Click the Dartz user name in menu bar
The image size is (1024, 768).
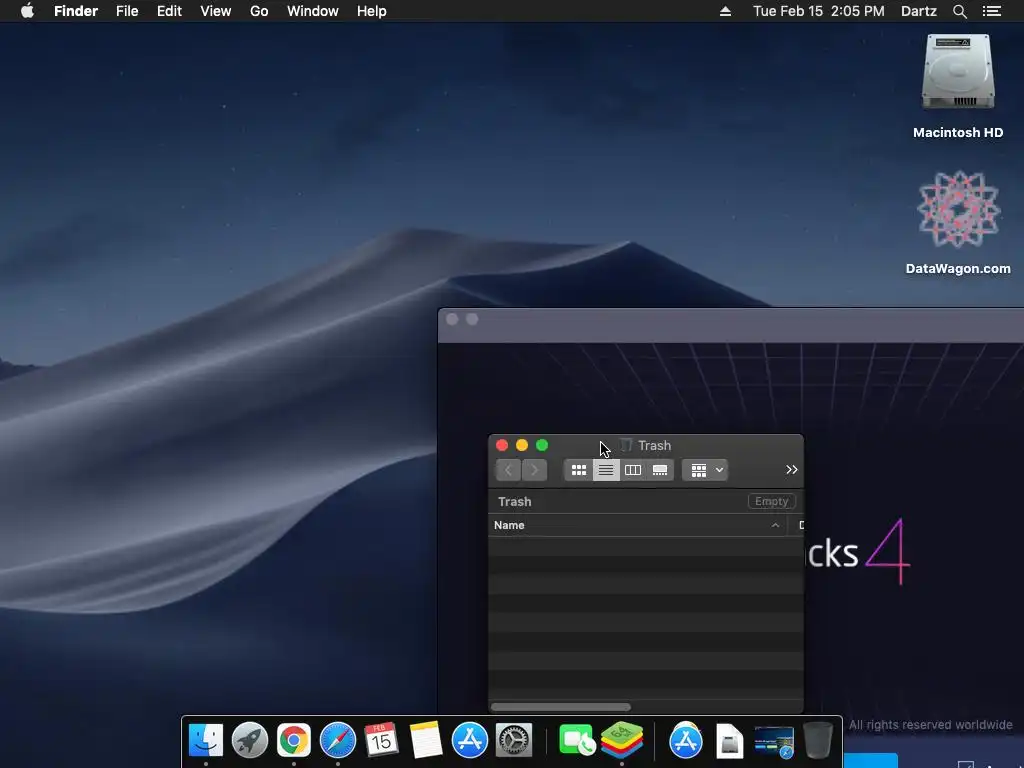[918, 11]
